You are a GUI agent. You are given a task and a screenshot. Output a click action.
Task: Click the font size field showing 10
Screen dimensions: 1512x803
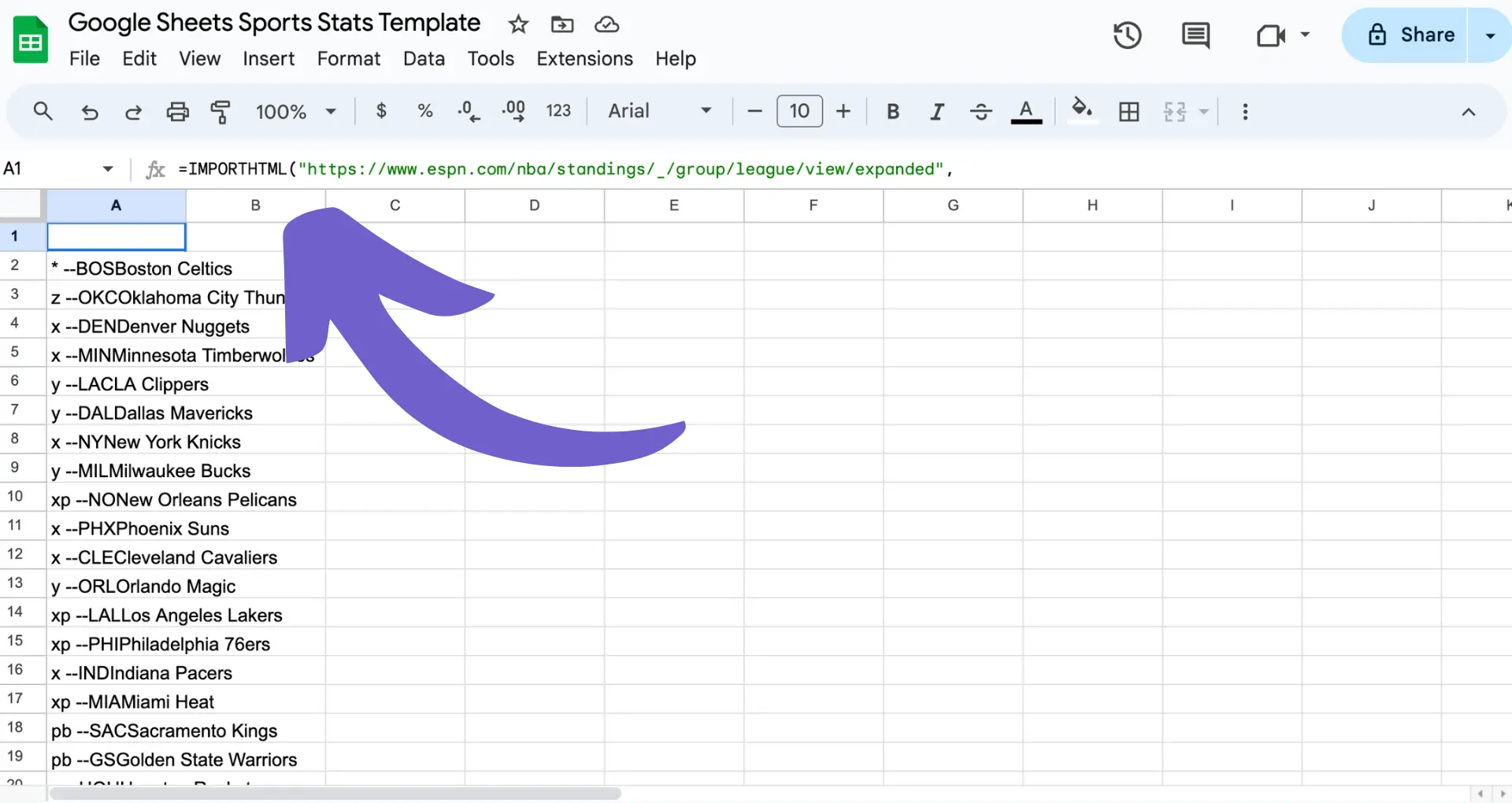799,111
